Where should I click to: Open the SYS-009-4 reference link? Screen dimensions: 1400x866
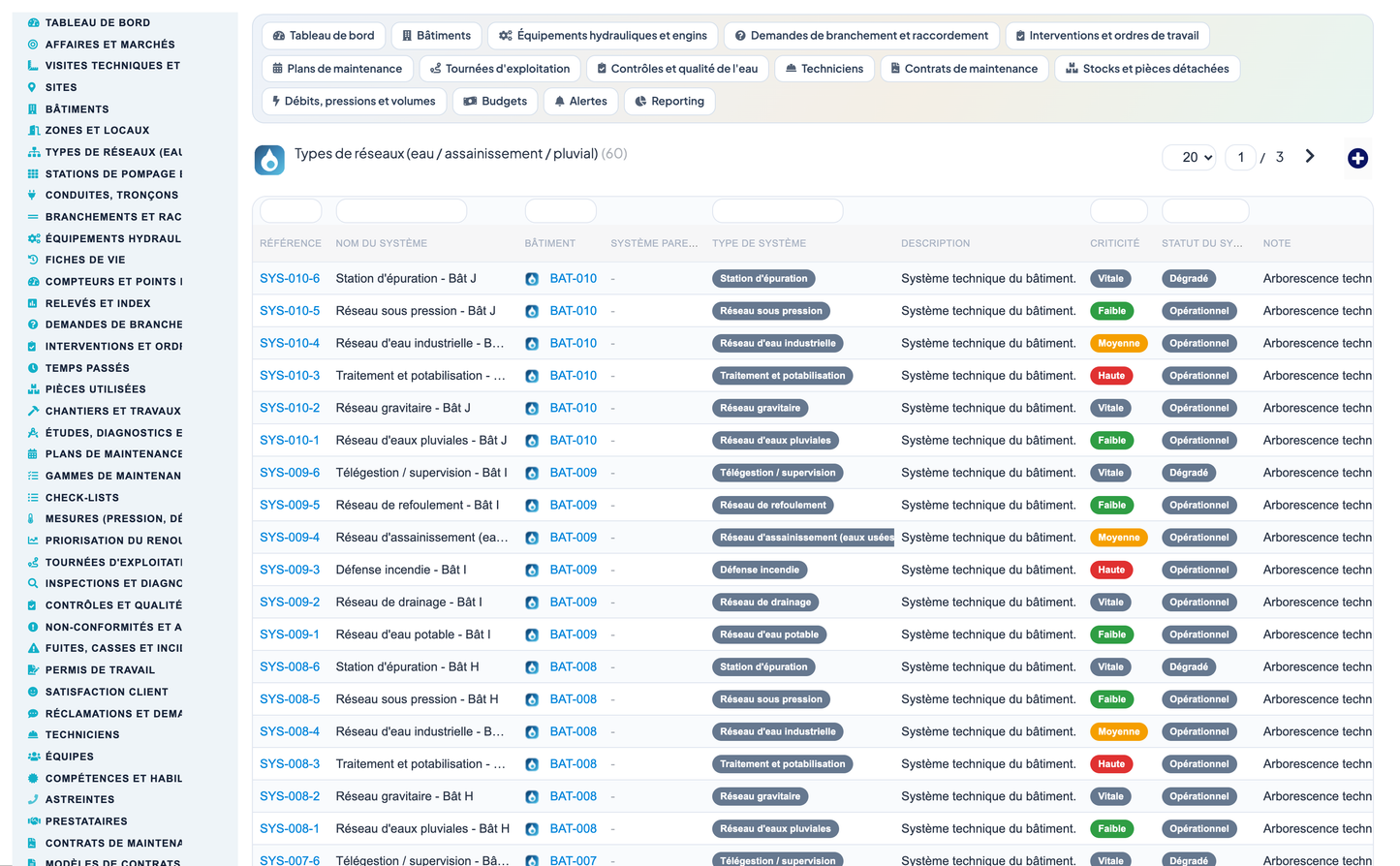point(290,537)
